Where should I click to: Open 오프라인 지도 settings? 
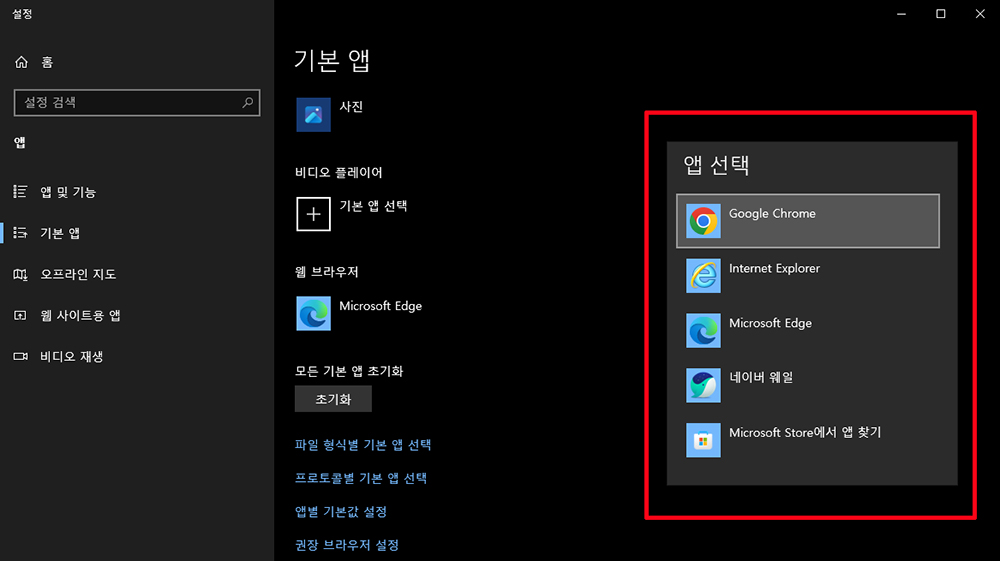point(78,274)
